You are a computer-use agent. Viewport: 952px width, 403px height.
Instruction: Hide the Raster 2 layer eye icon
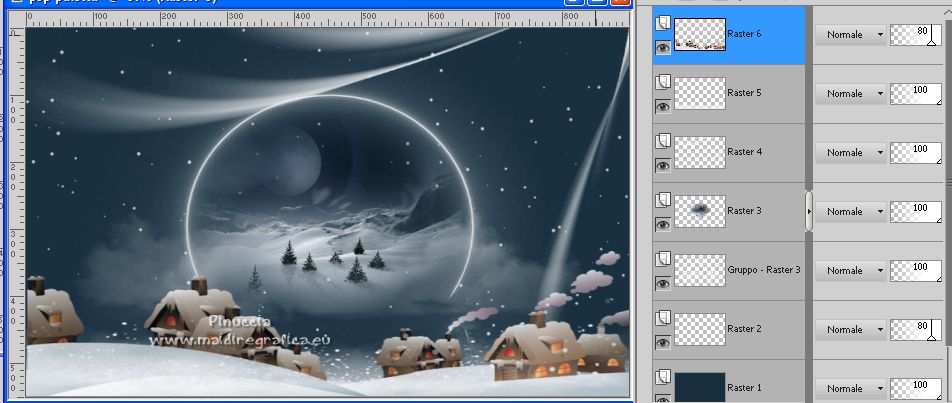(662, 342)
